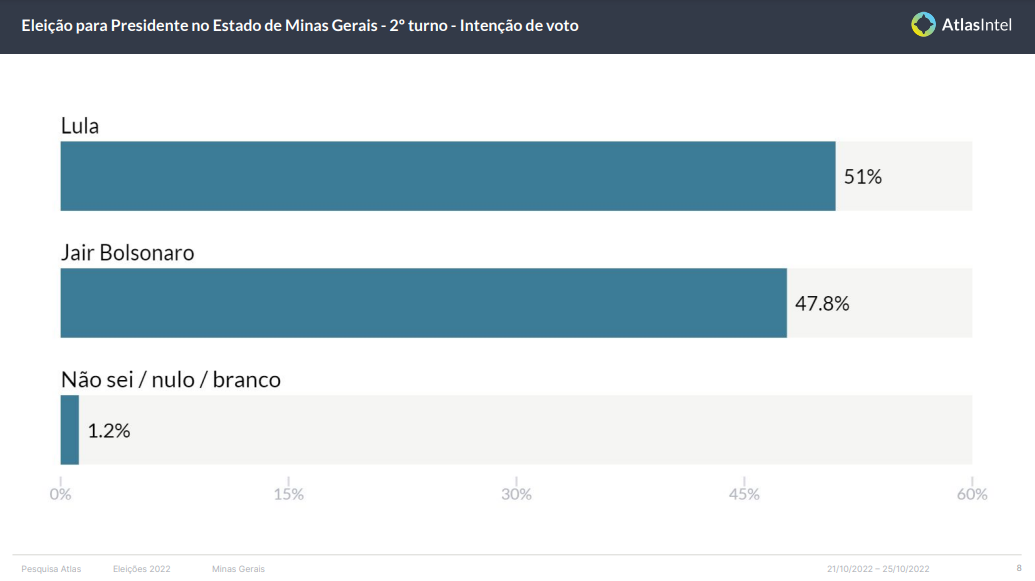Click the 15% axis tick label
The image size is (1035, 581).
click(x=288, y=494)
